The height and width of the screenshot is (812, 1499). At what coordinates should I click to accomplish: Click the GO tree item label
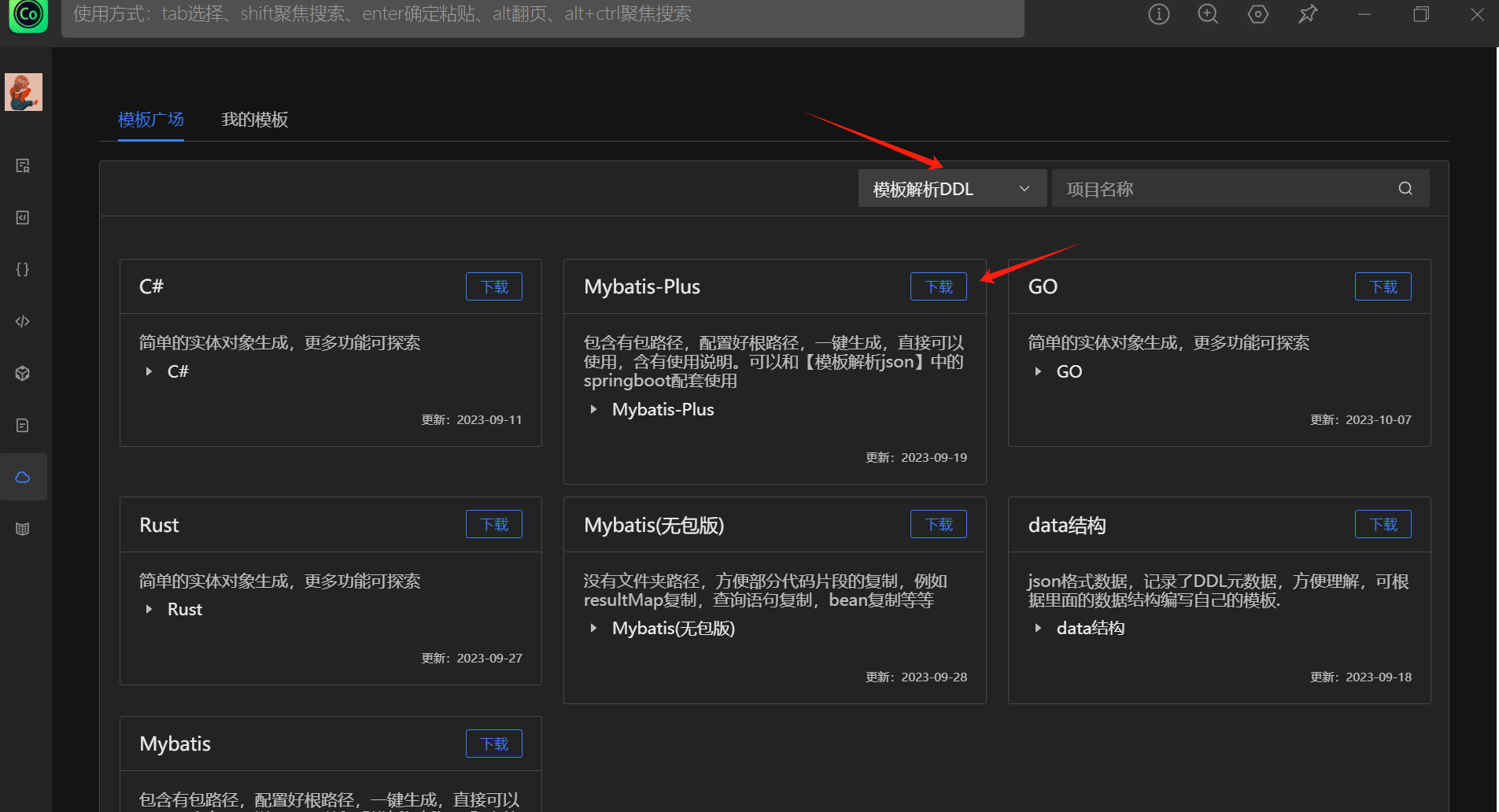click(x=1069, y=371)
